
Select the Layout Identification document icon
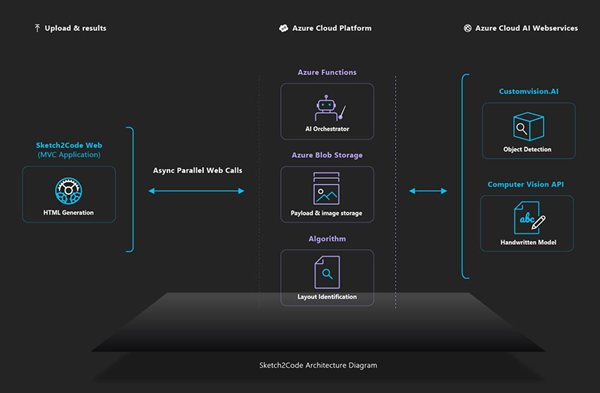click(x=327, y=272)
